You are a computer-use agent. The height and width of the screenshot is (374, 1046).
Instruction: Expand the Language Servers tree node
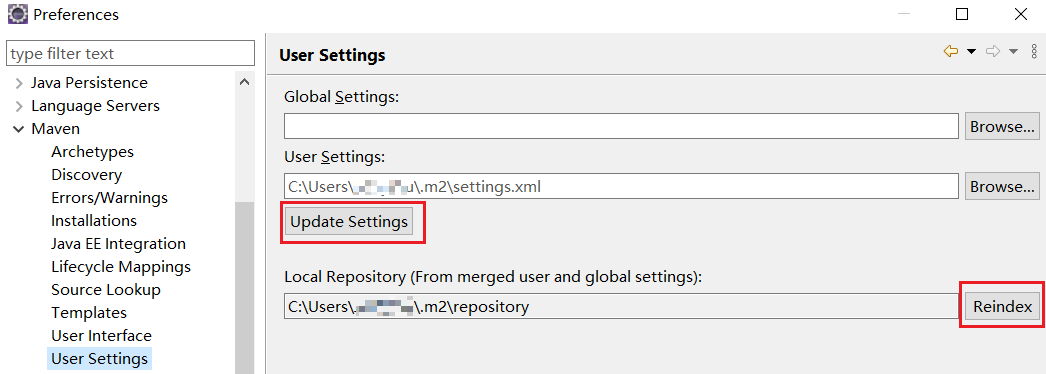coord(19,106)
